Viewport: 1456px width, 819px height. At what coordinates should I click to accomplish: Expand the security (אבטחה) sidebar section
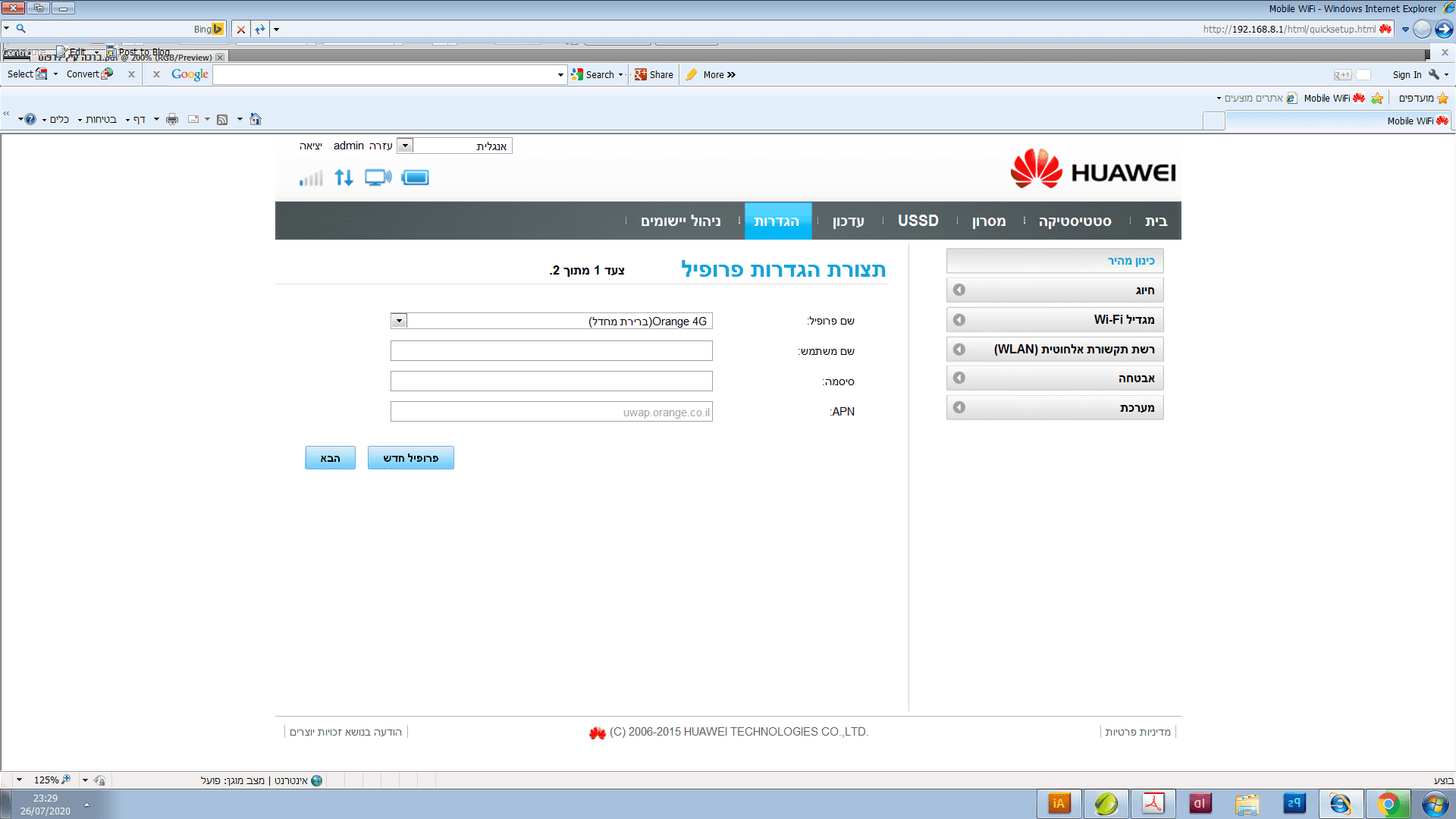coord(1054,378)
